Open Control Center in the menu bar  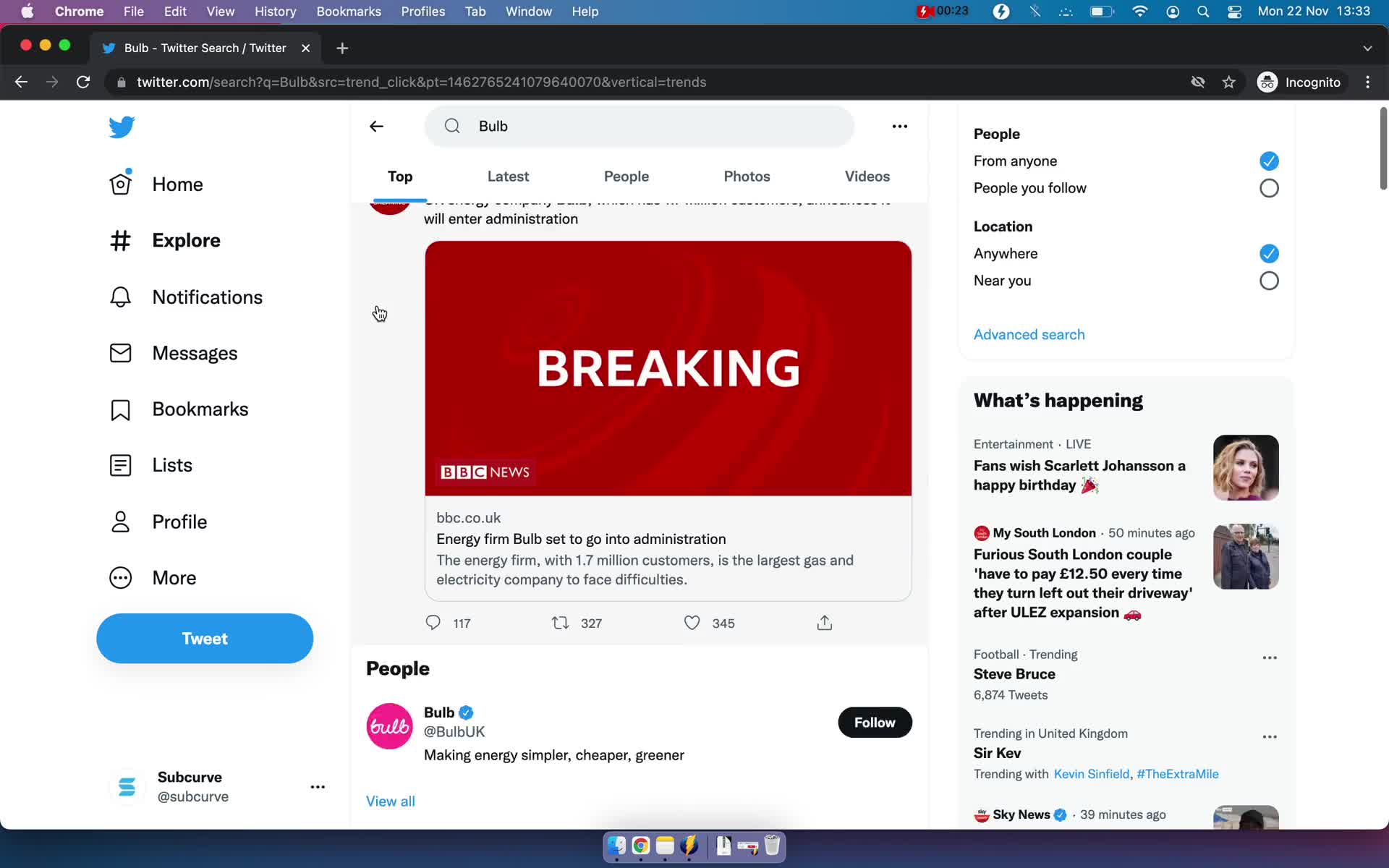(1234, 12)
